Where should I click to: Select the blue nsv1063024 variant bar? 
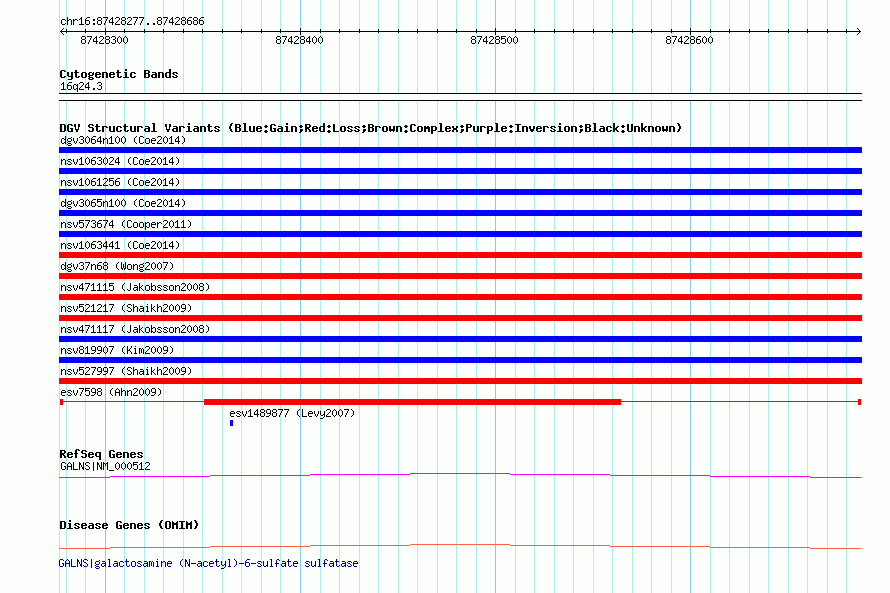(460, 171)
